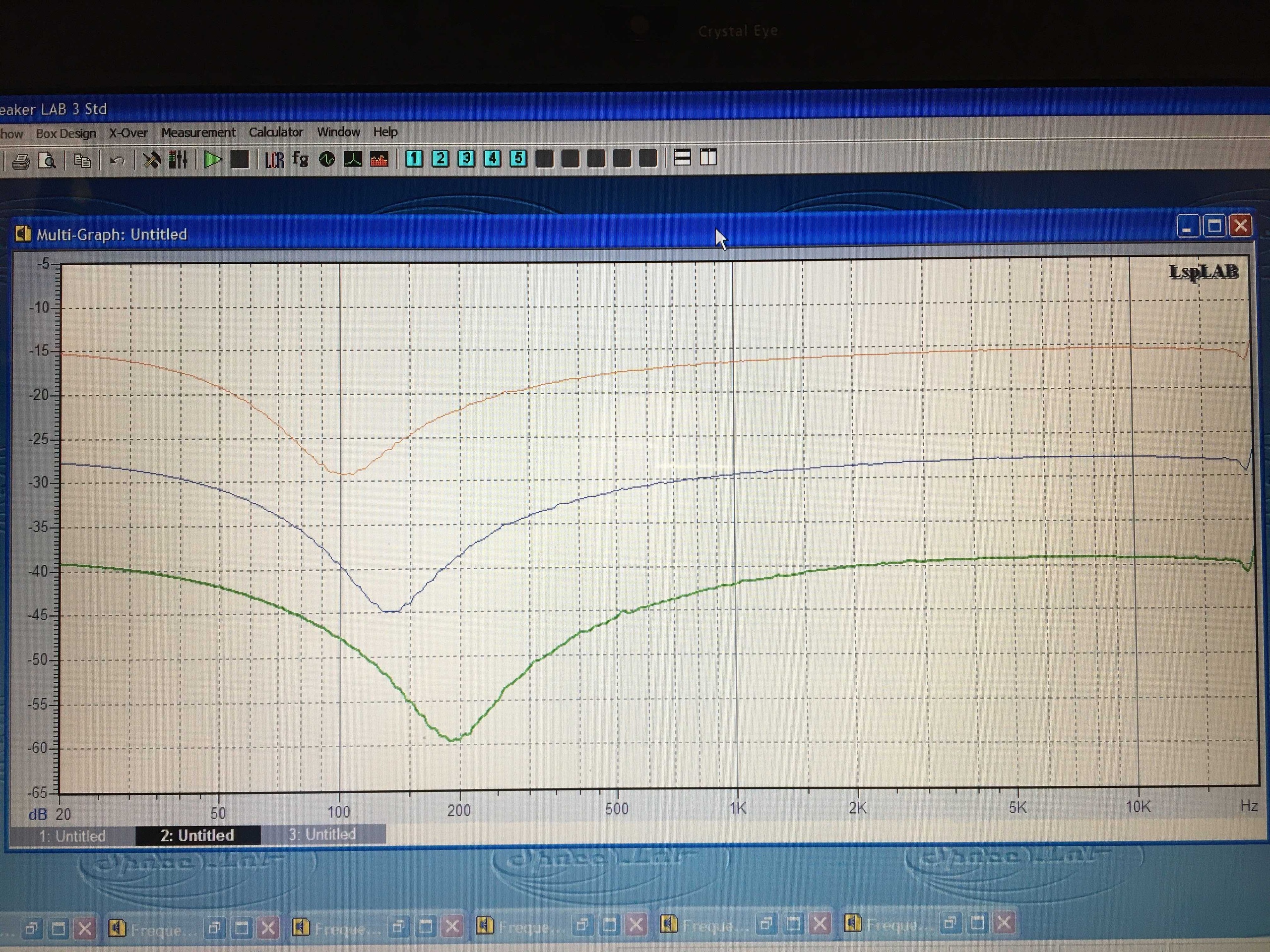Open the partially visible Show menu
Image resolution: width=1270 pixels, height=952 pixels.
point(11,134)
